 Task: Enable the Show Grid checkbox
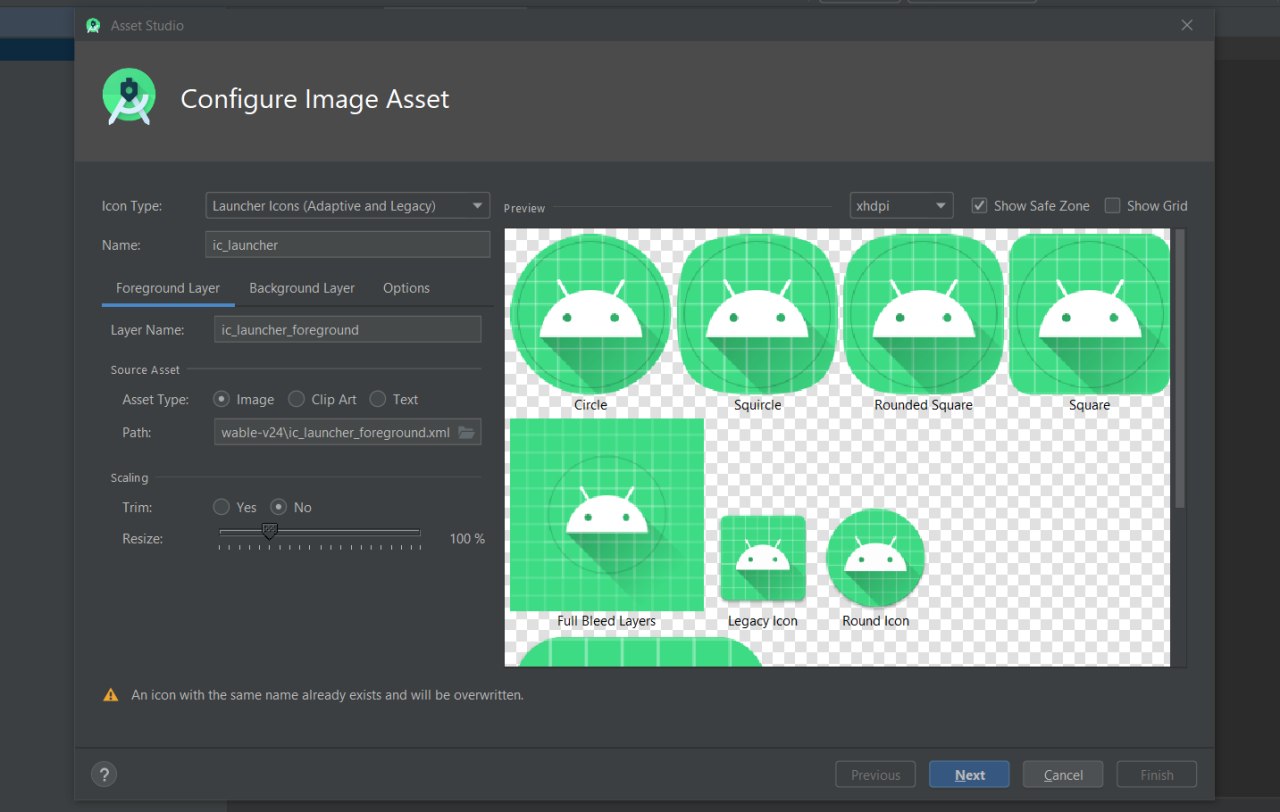point(1112,205)
